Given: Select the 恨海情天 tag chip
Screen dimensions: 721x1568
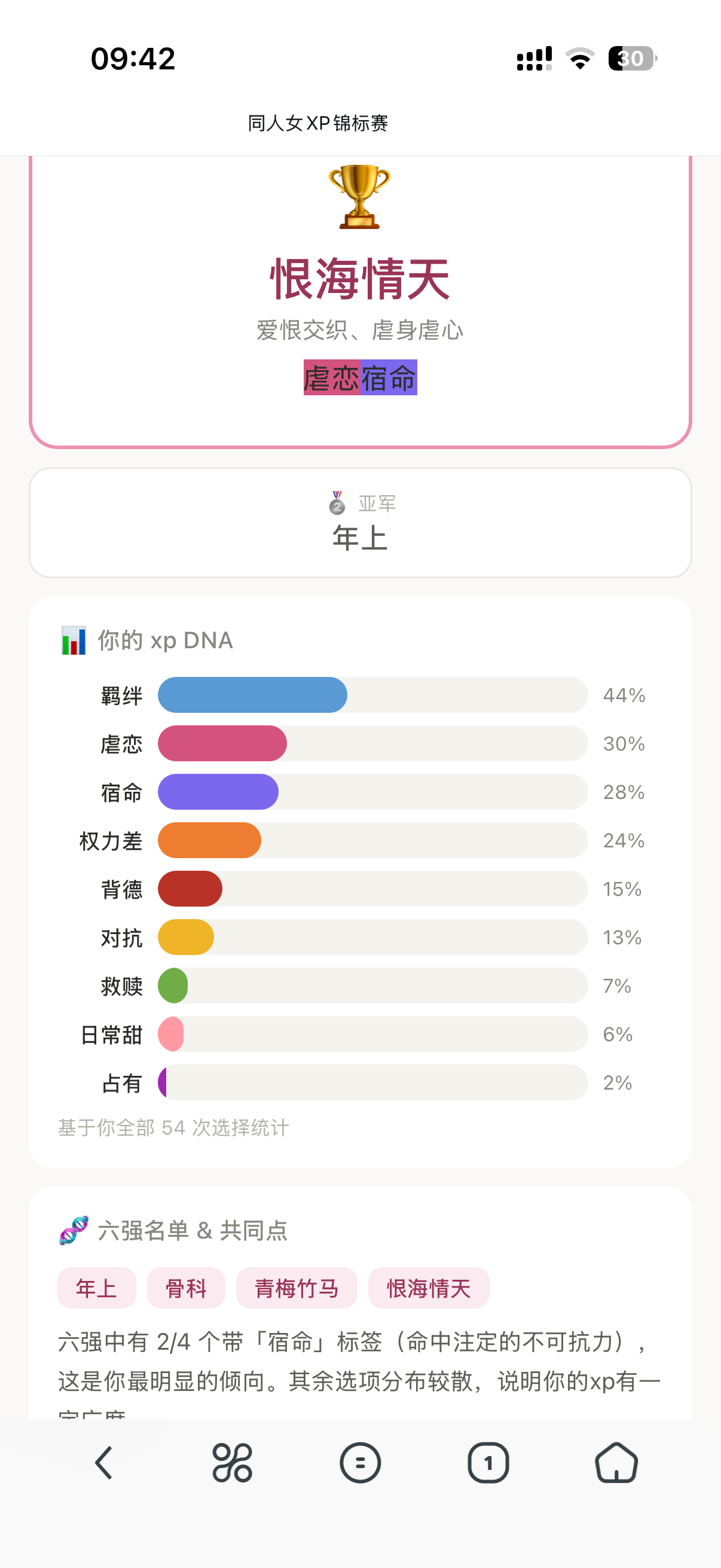Looking at the screenshot, I should click(429, 1288).
